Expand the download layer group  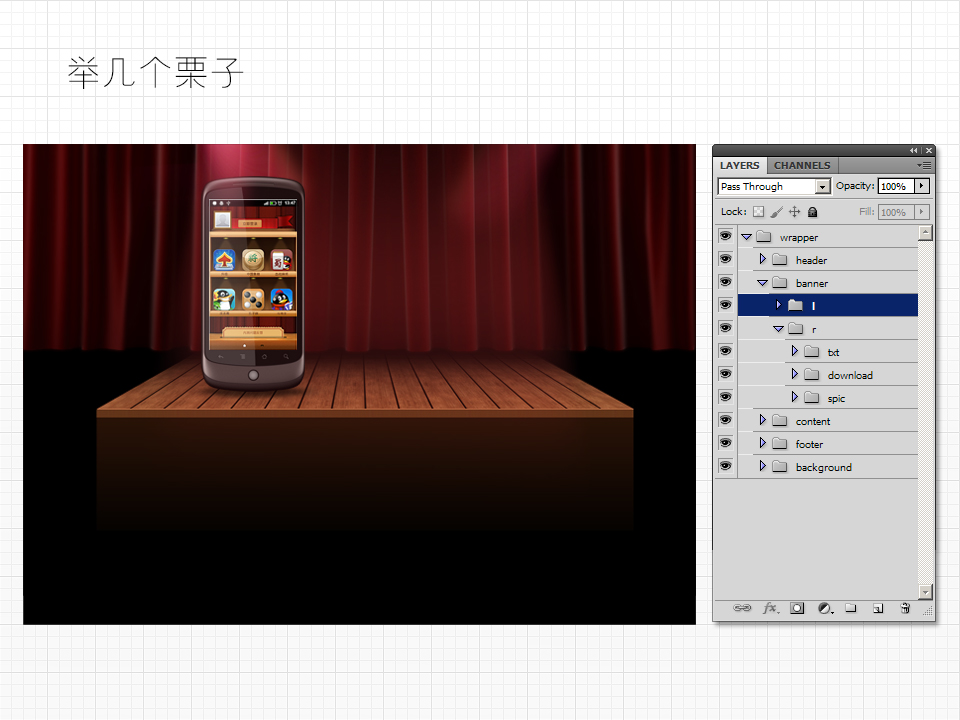pos(794,375)
